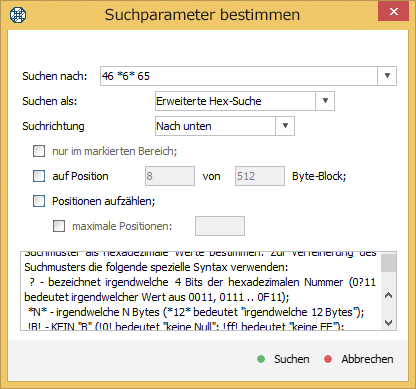The image size is (416, 389).
Task: Open the 'Suchen nach' history dropdown arrow
Action: click(387, 76)
